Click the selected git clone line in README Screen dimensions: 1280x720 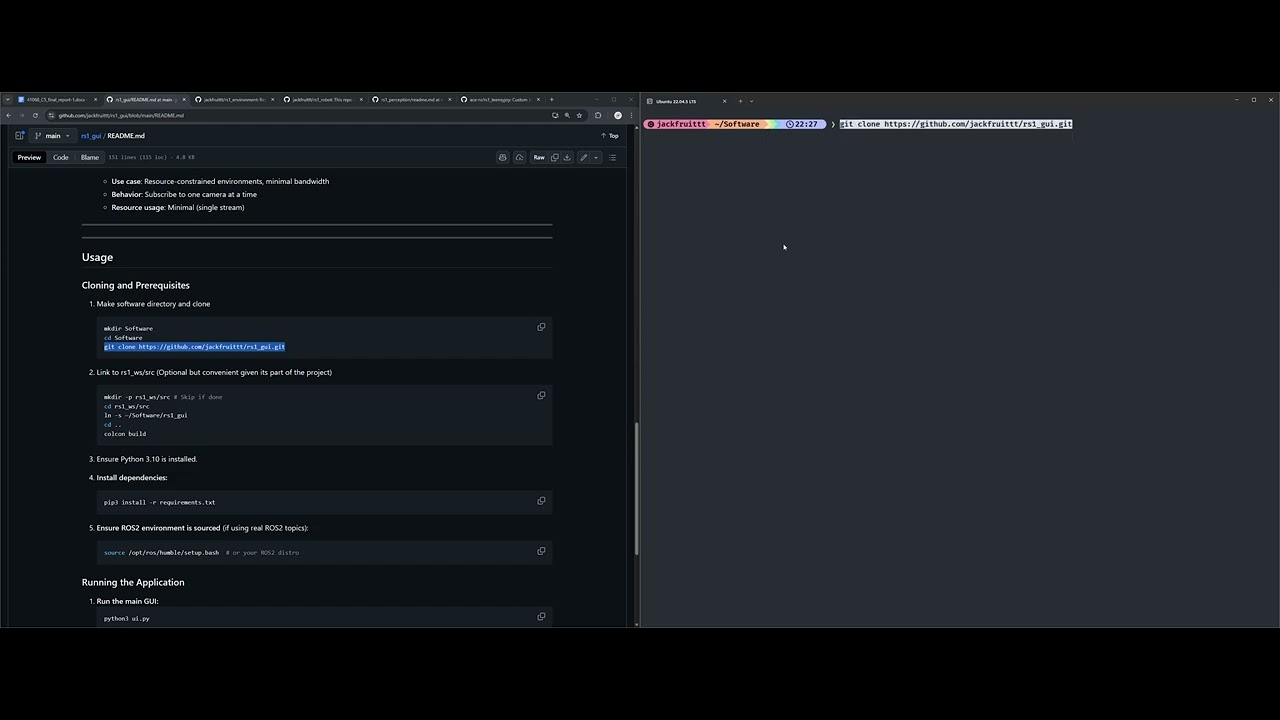tap(194, 347)
